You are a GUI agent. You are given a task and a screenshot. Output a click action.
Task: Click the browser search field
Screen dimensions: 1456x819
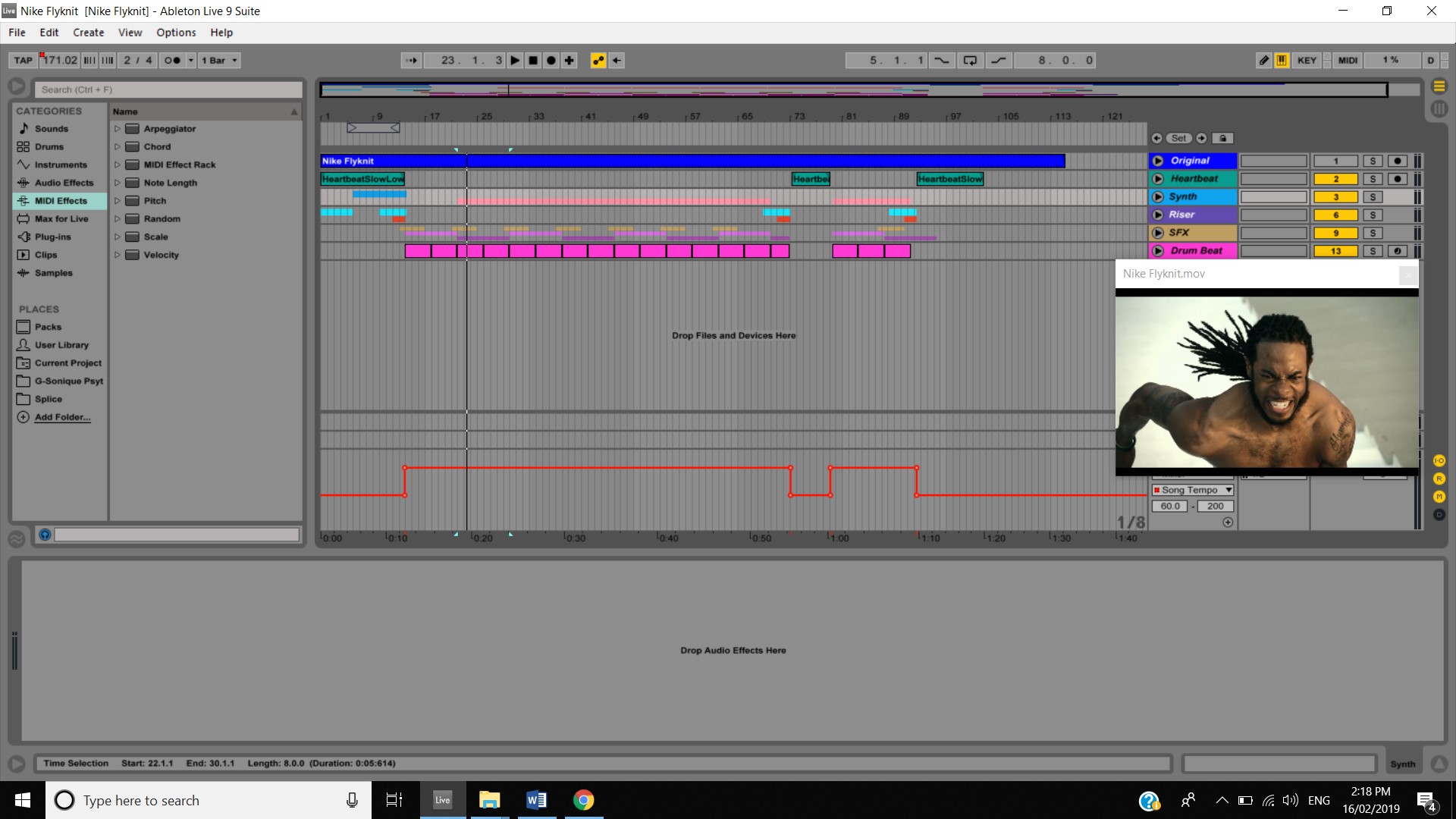pos(168,89)
